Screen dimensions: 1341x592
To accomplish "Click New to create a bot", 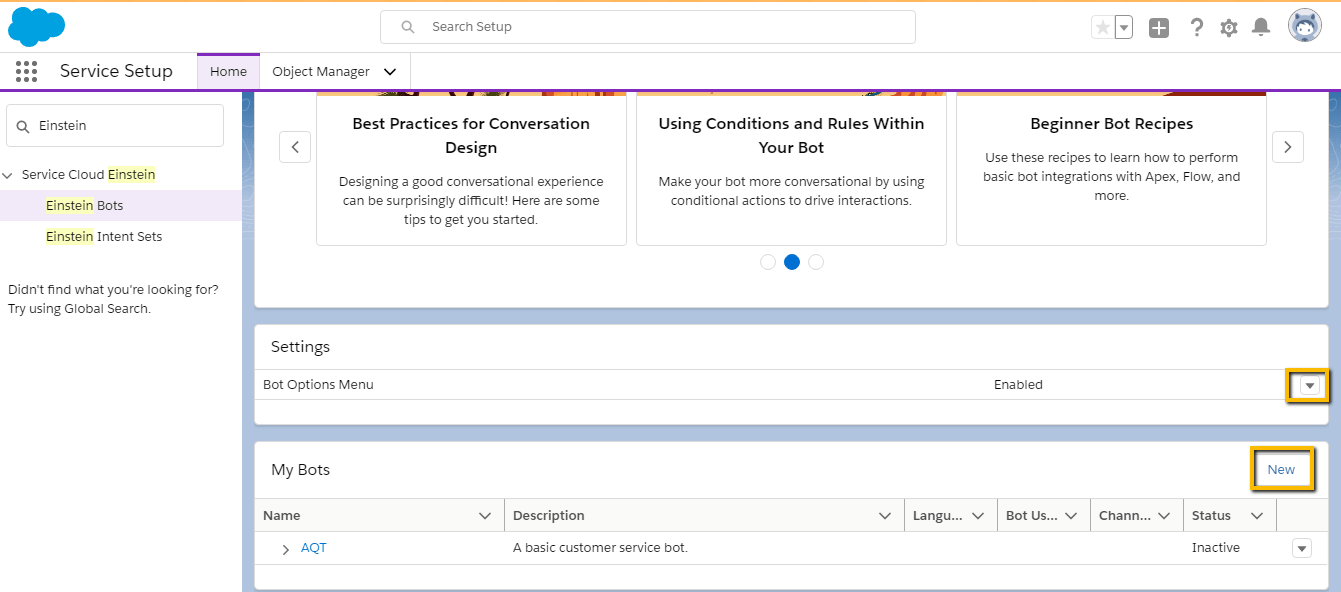I will click(x=1282, y=468).
